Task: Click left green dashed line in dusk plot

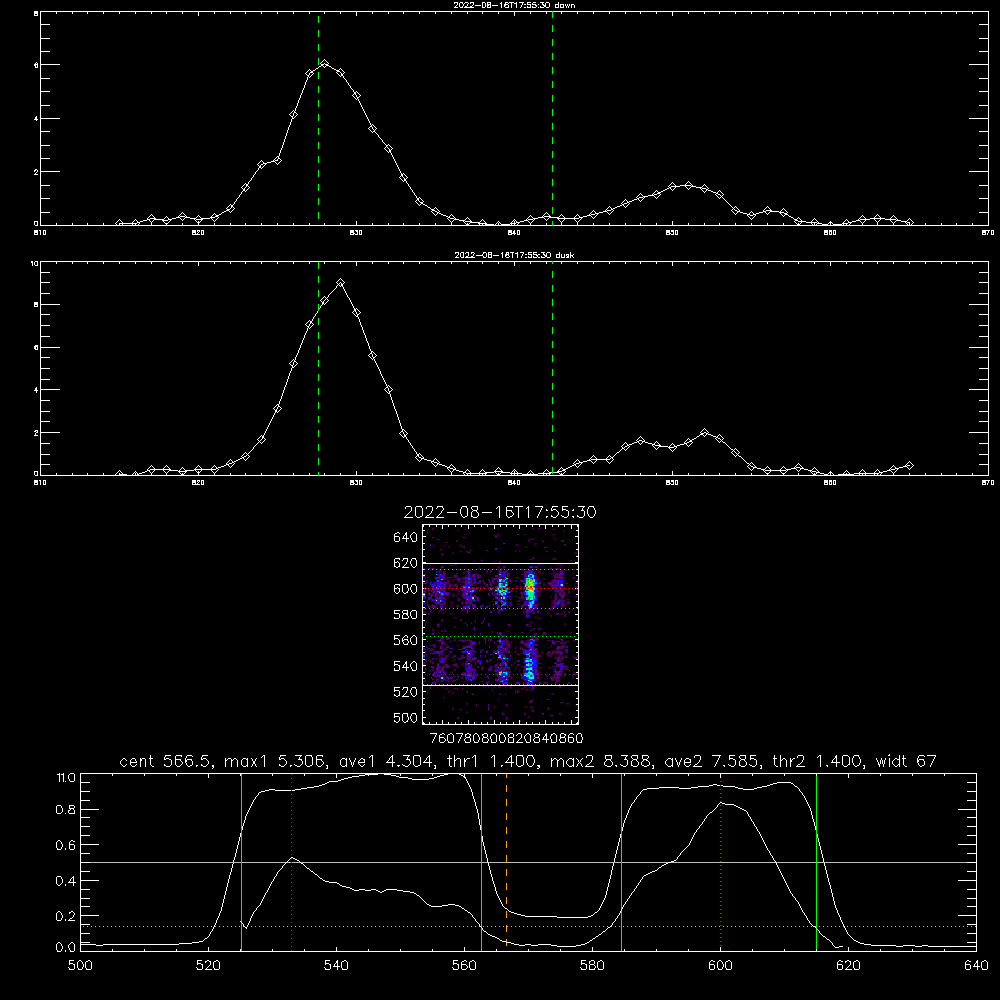Action: (318, 369)
